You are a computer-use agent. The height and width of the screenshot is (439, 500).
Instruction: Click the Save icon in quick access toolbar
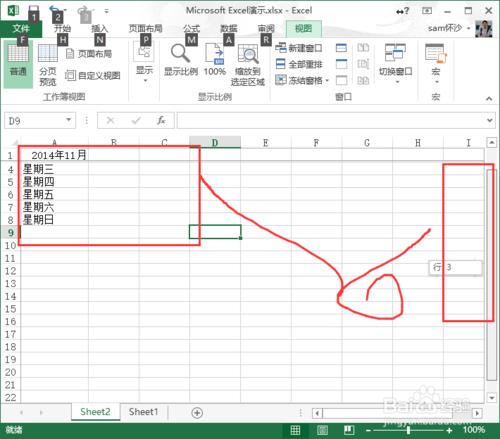(x=33, y=11)
